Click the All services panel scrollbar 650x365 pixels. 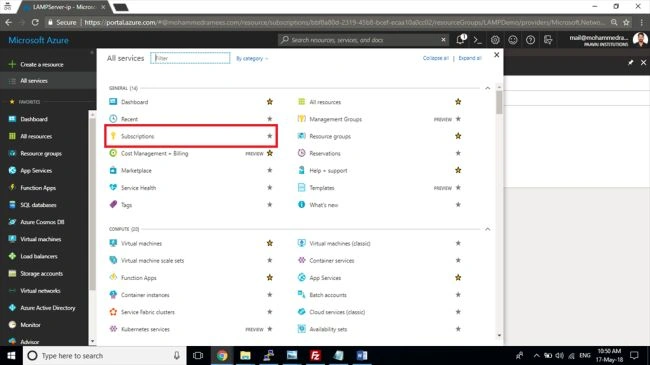[x=499, y=102]
